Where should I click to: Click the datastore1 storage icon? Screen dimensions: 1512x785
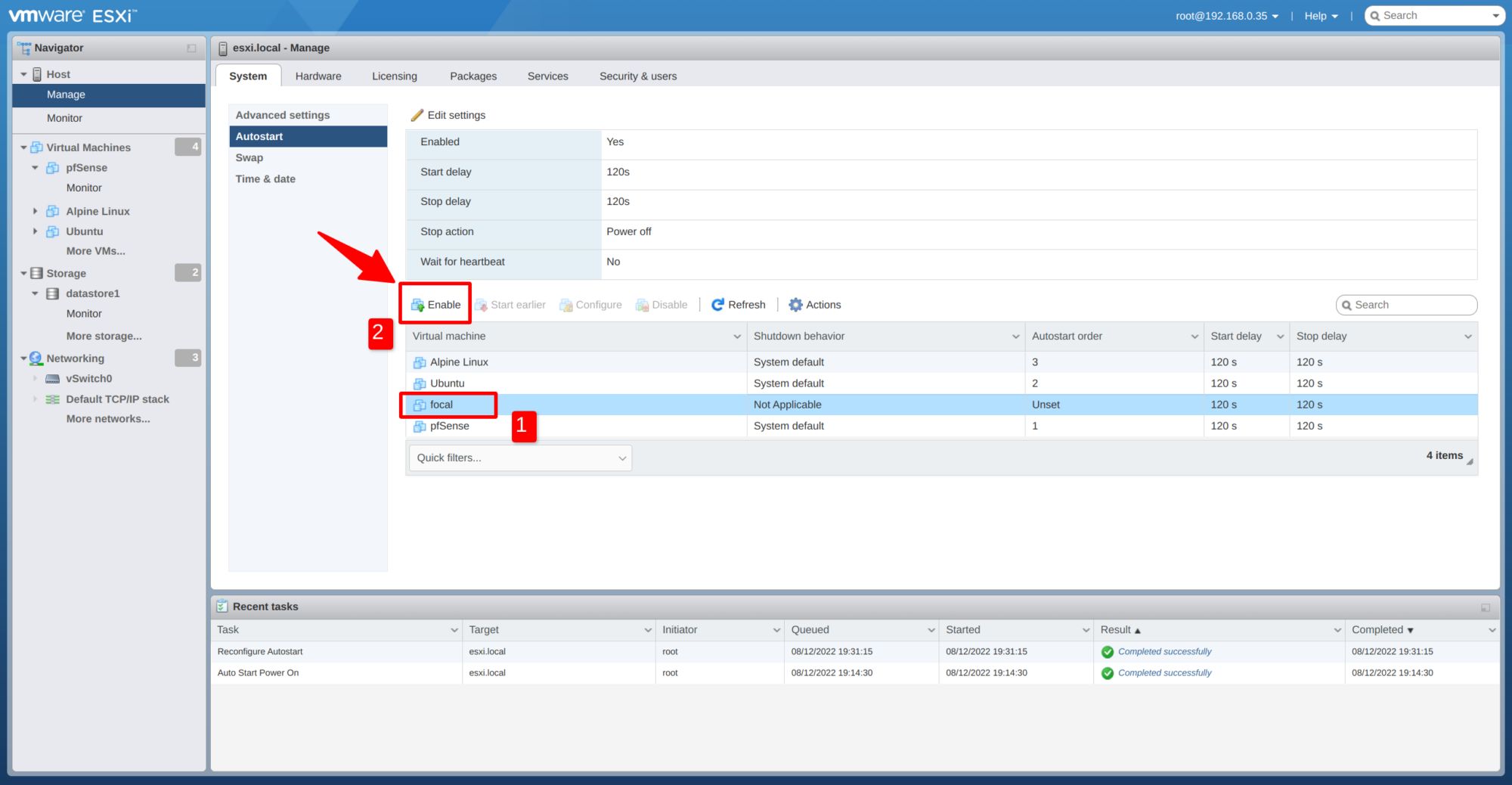point(53,293)
